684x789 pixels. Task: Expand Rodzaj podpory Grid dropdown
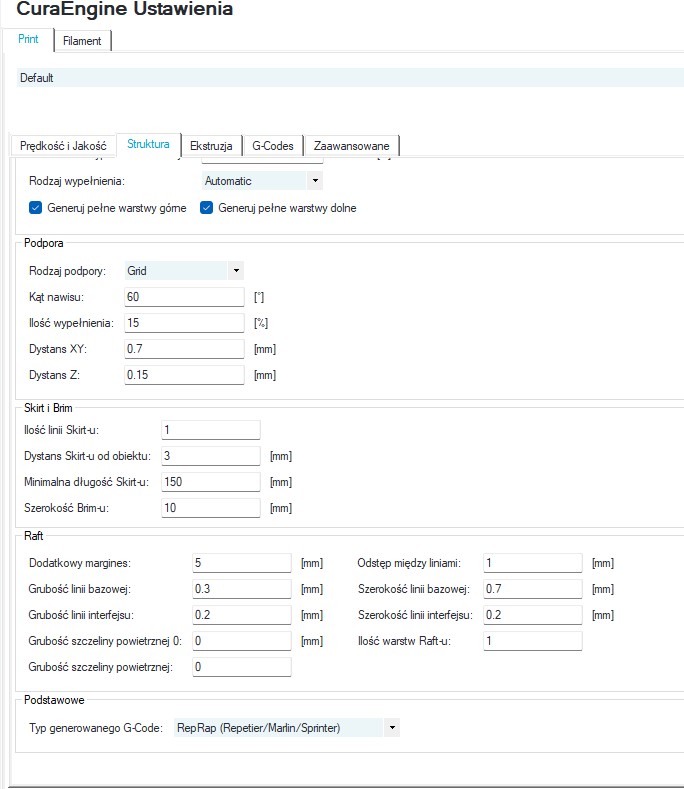(184, 271)
